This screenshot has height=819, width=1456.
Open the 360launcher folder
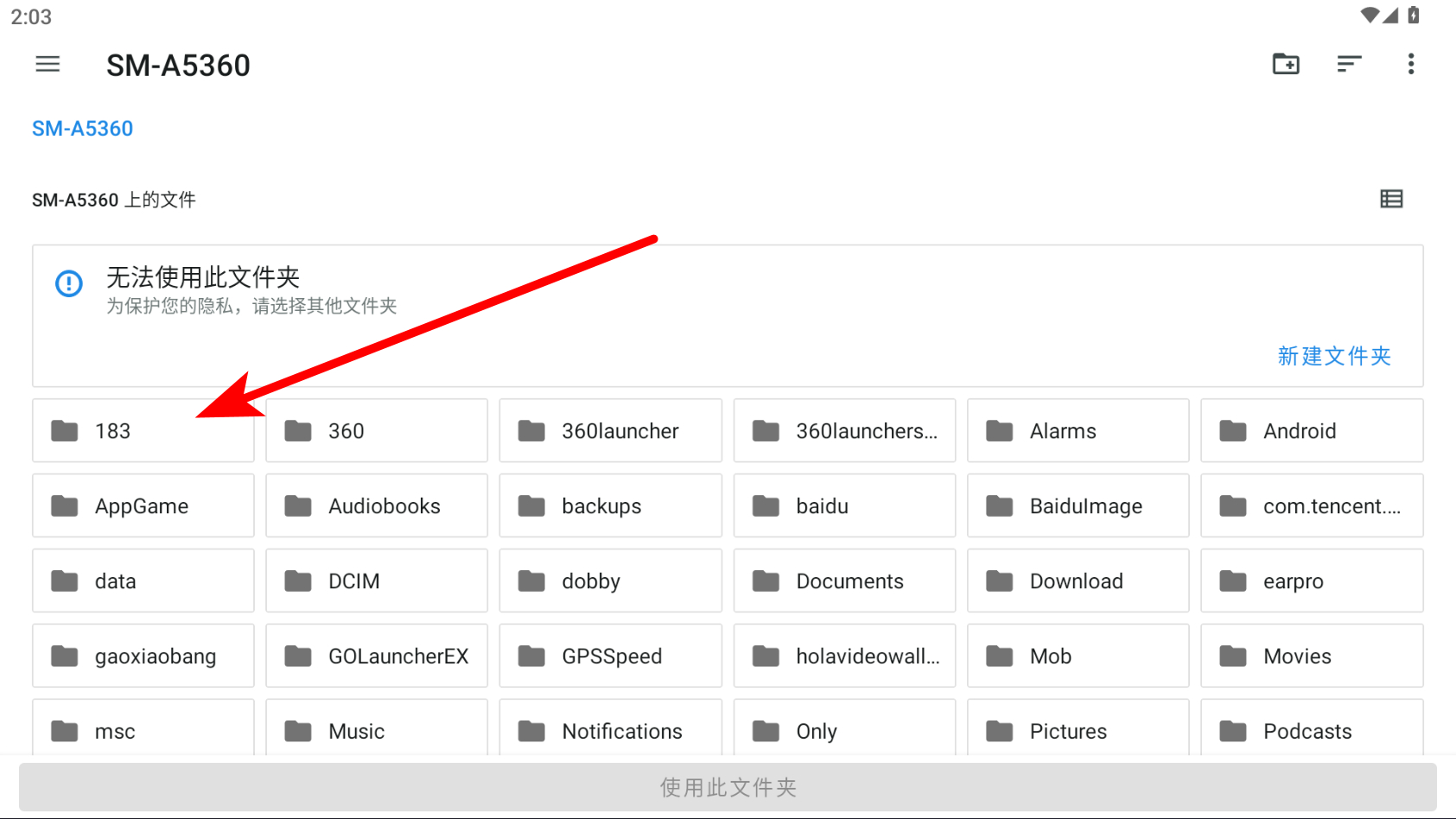(x=610, y=430)
